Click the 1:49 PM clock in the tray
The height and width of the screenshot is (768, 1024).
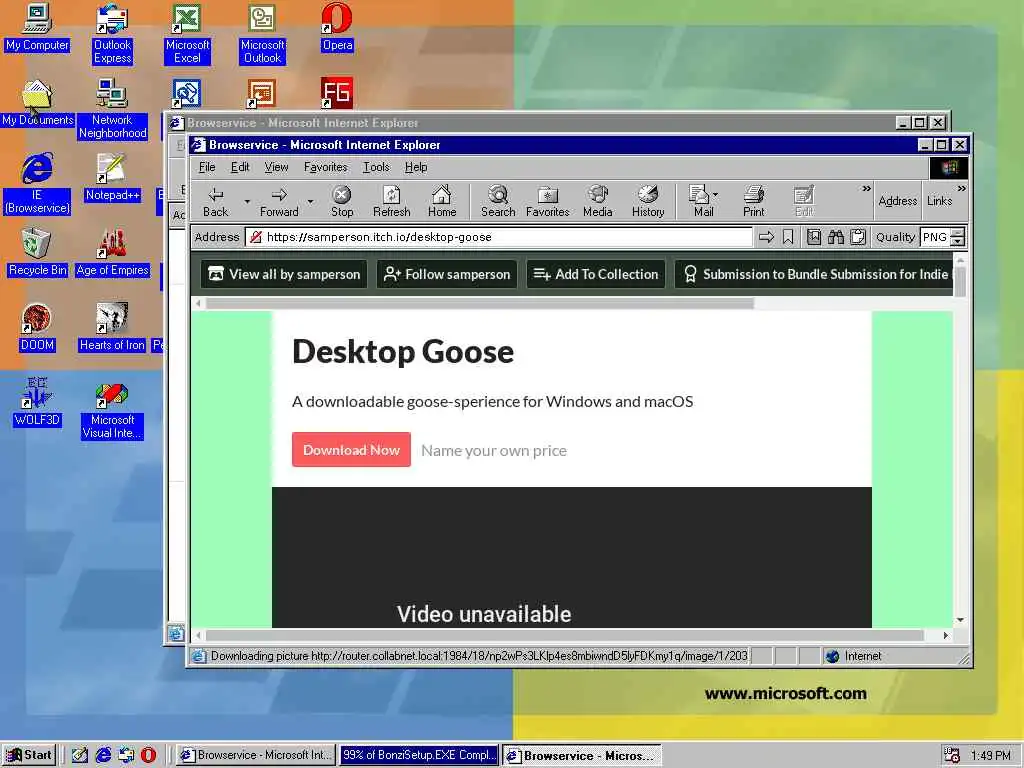991,756
